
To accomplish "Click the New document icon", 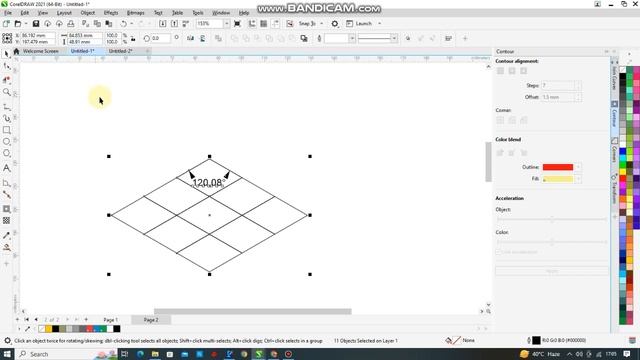I will pos(6,24).
